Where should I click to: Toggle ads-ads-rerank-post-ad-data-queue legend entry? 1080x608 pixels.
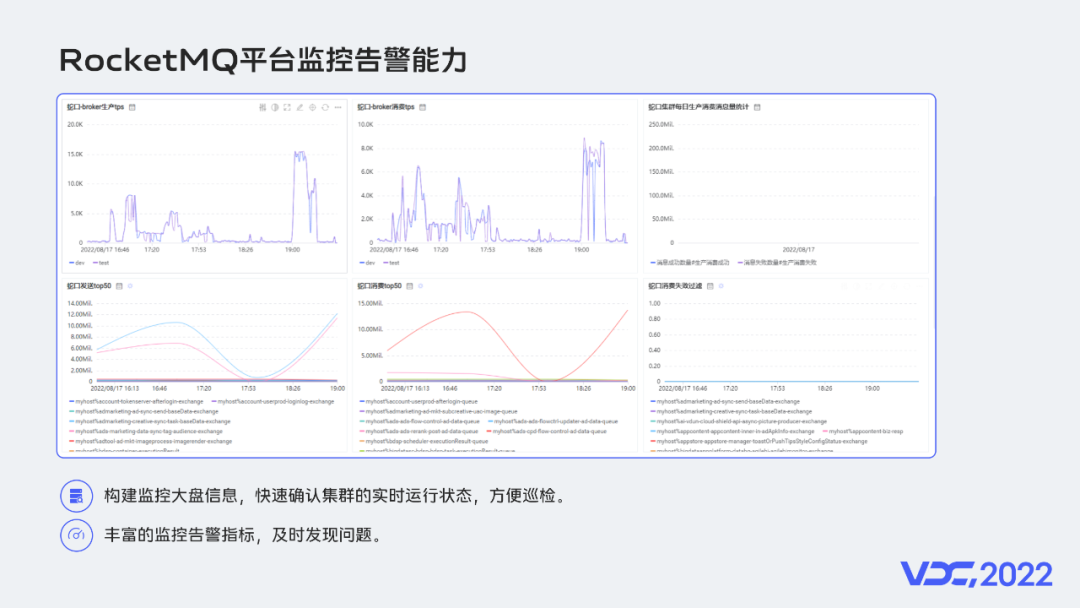coord(419,432)
